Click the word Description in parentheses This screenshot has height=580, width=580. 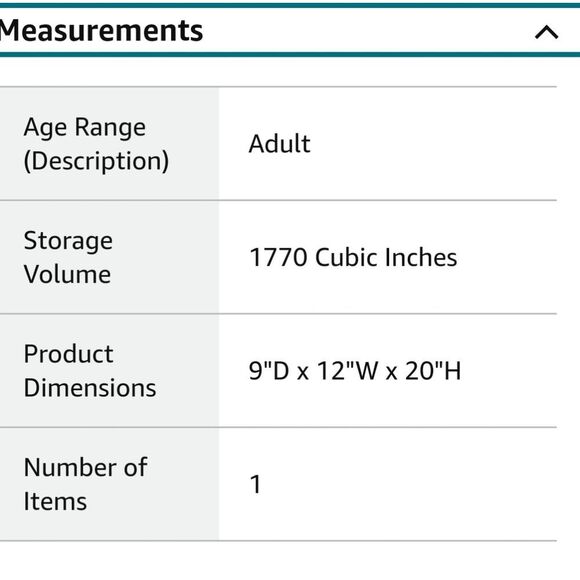(96, 161)
